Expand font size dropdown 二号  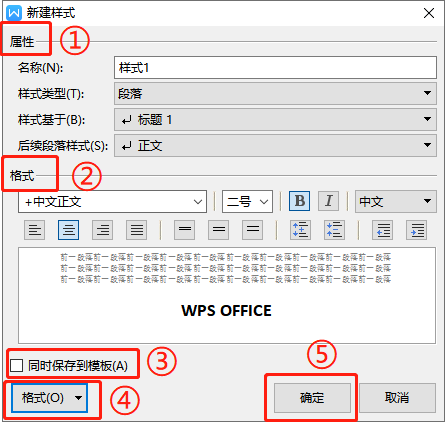(247, 201)
